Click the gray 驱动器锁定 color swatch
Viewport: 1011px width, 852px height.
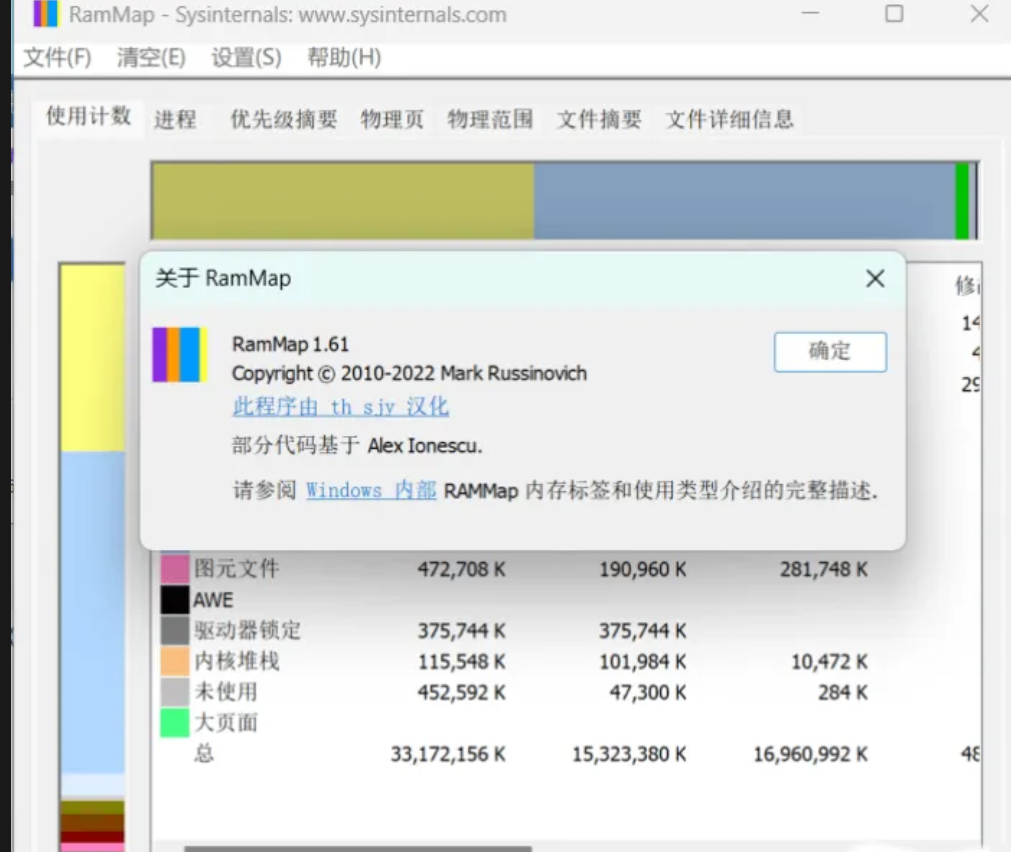point(175,630)
